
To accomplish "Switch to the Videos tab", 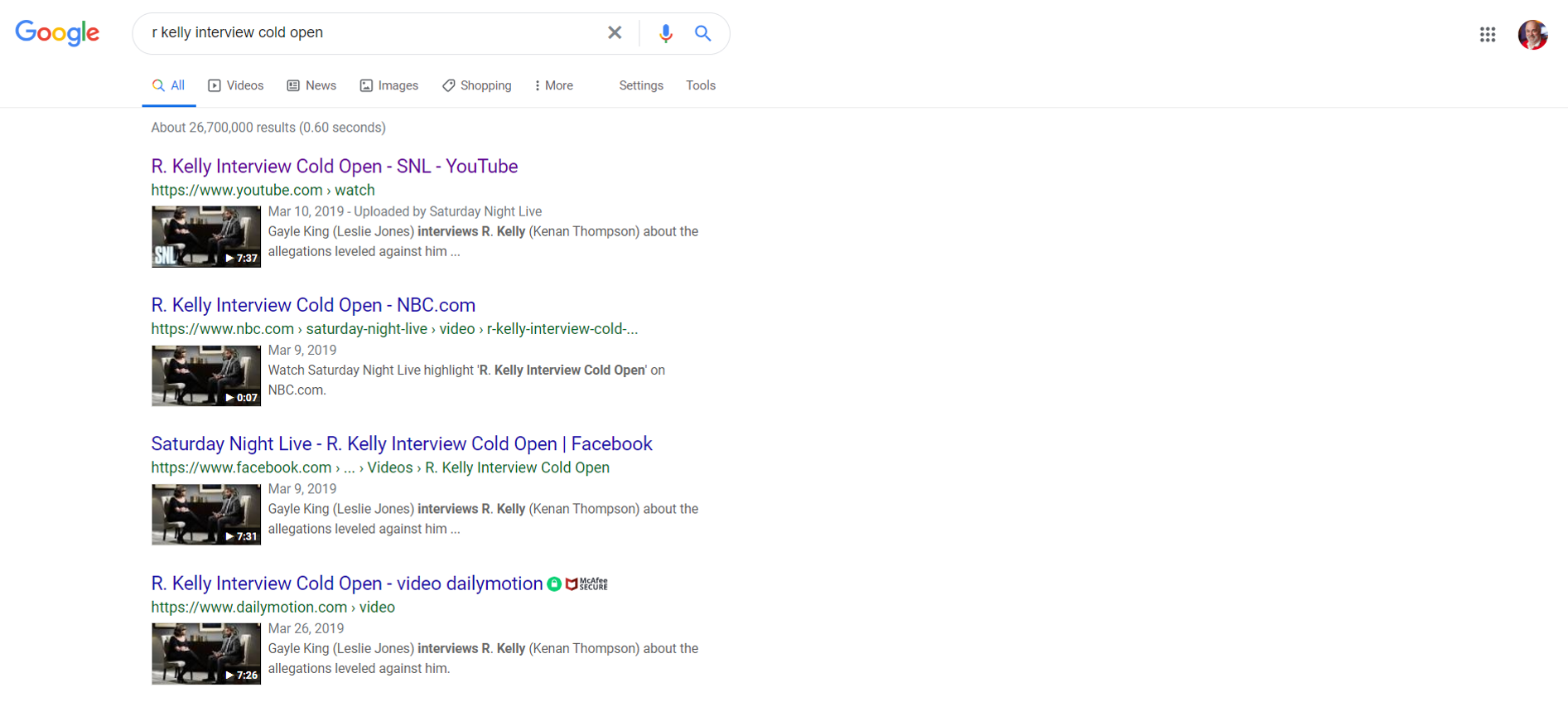I will [236, 85].
